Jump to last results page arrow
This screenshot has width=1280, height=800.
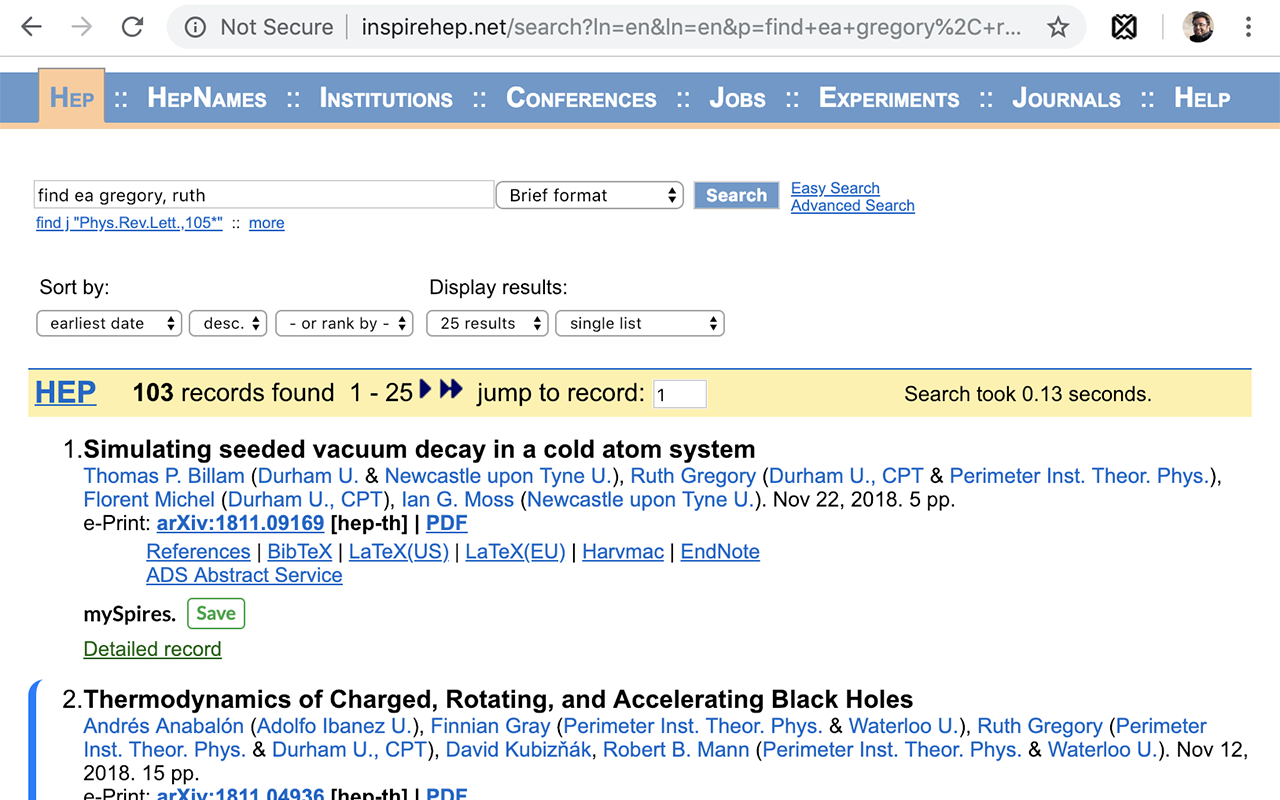pyautogui.click(x=451, y=390)
